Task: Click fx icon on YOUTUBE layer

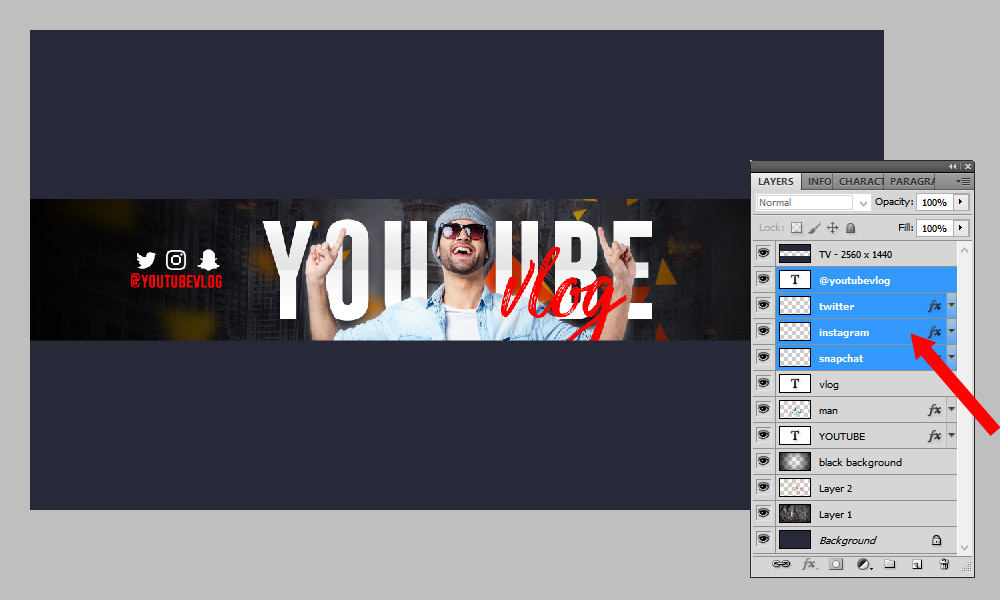Action: point(934,436)
